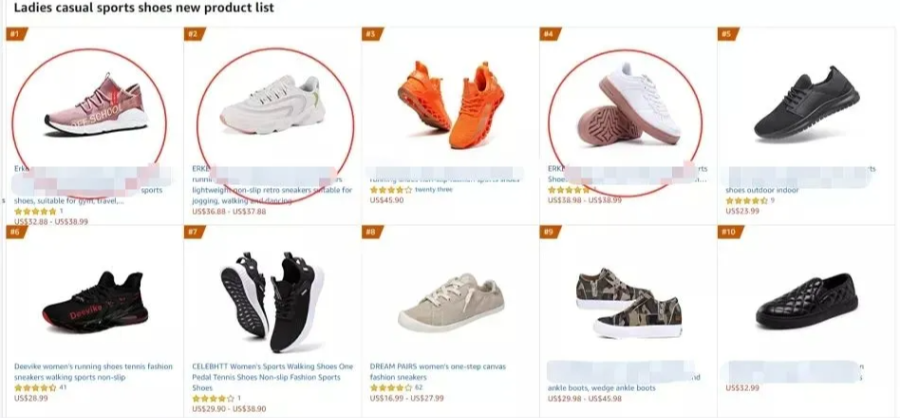Click the #5 rank badge
900x418 pixels.
click(726, 34)
